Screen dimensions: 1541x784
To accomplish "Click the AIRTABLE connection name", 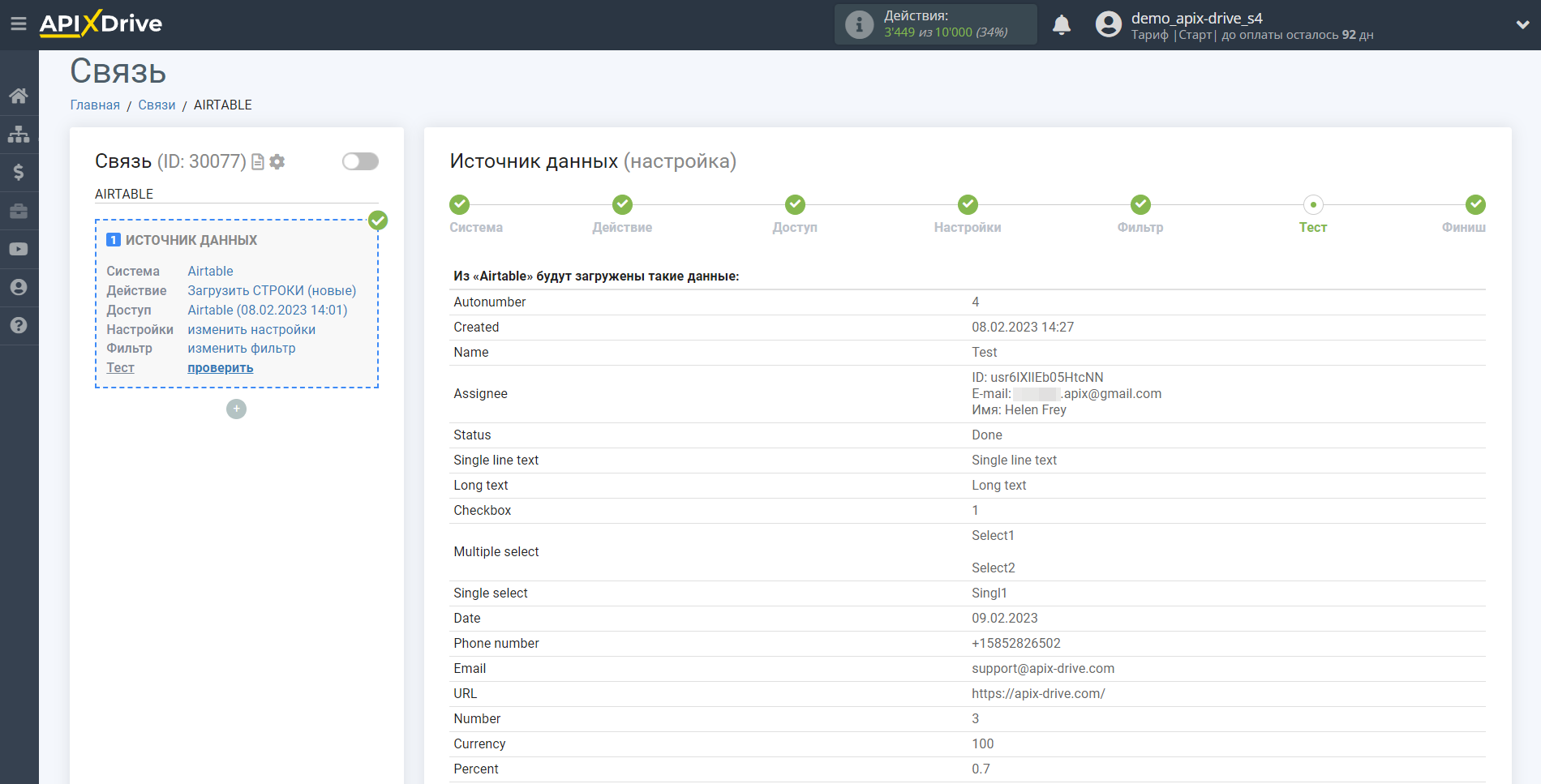I will click(124, 194).
